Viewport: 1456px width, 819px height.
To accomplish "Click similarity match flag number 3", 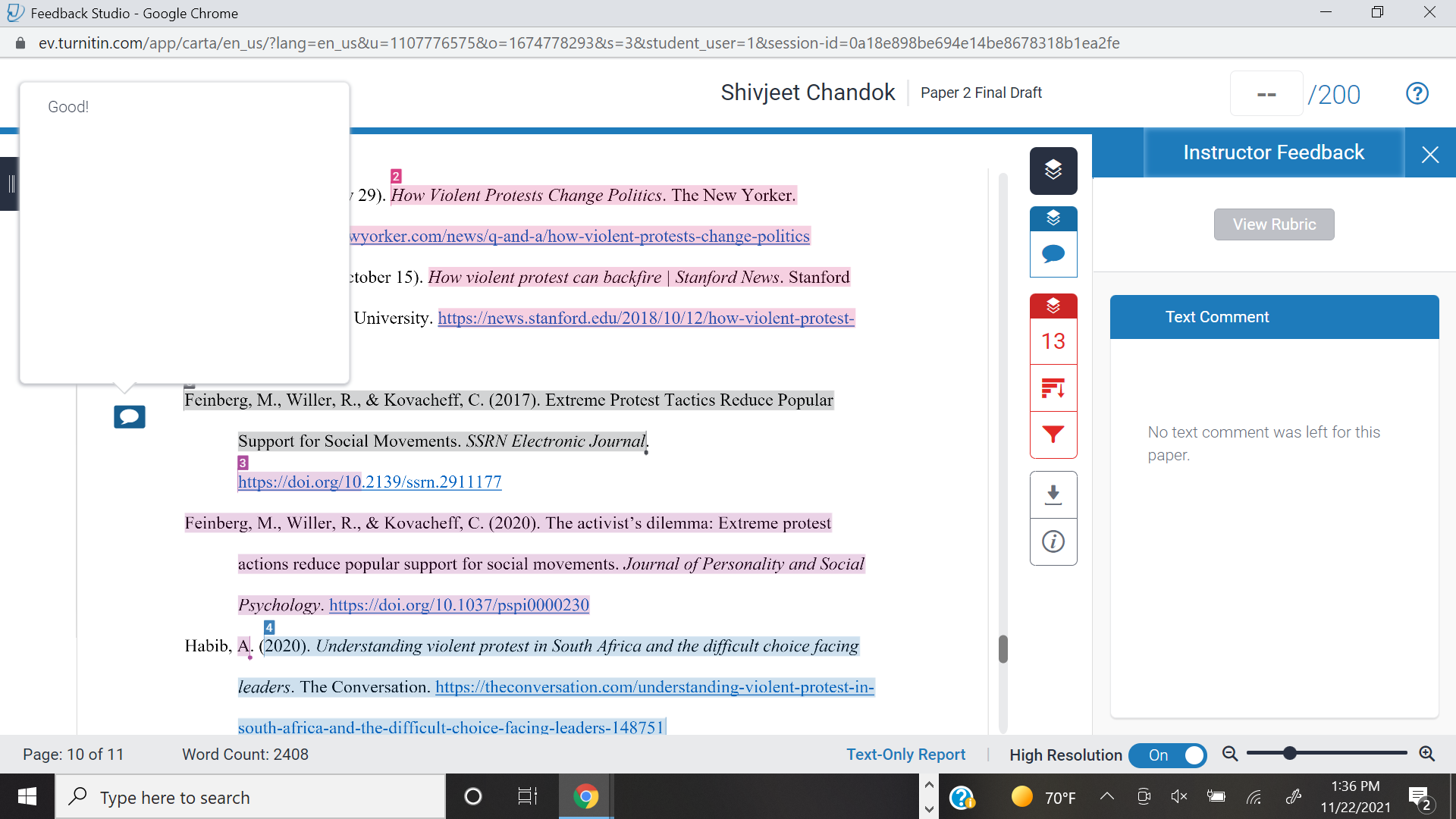I will 243,463.
